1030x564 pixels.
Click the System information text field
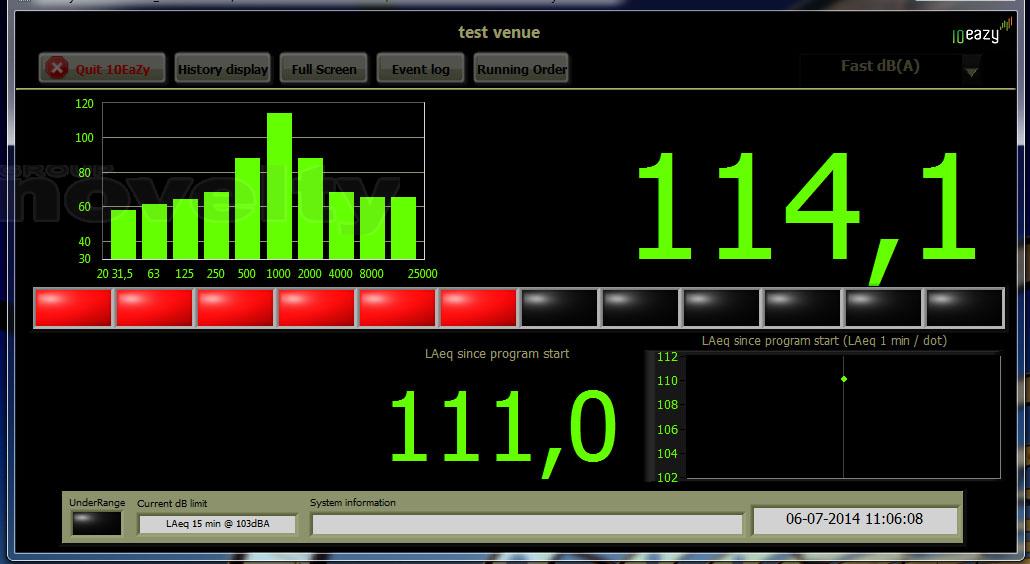pyautogui.click(x=527, y=524)
